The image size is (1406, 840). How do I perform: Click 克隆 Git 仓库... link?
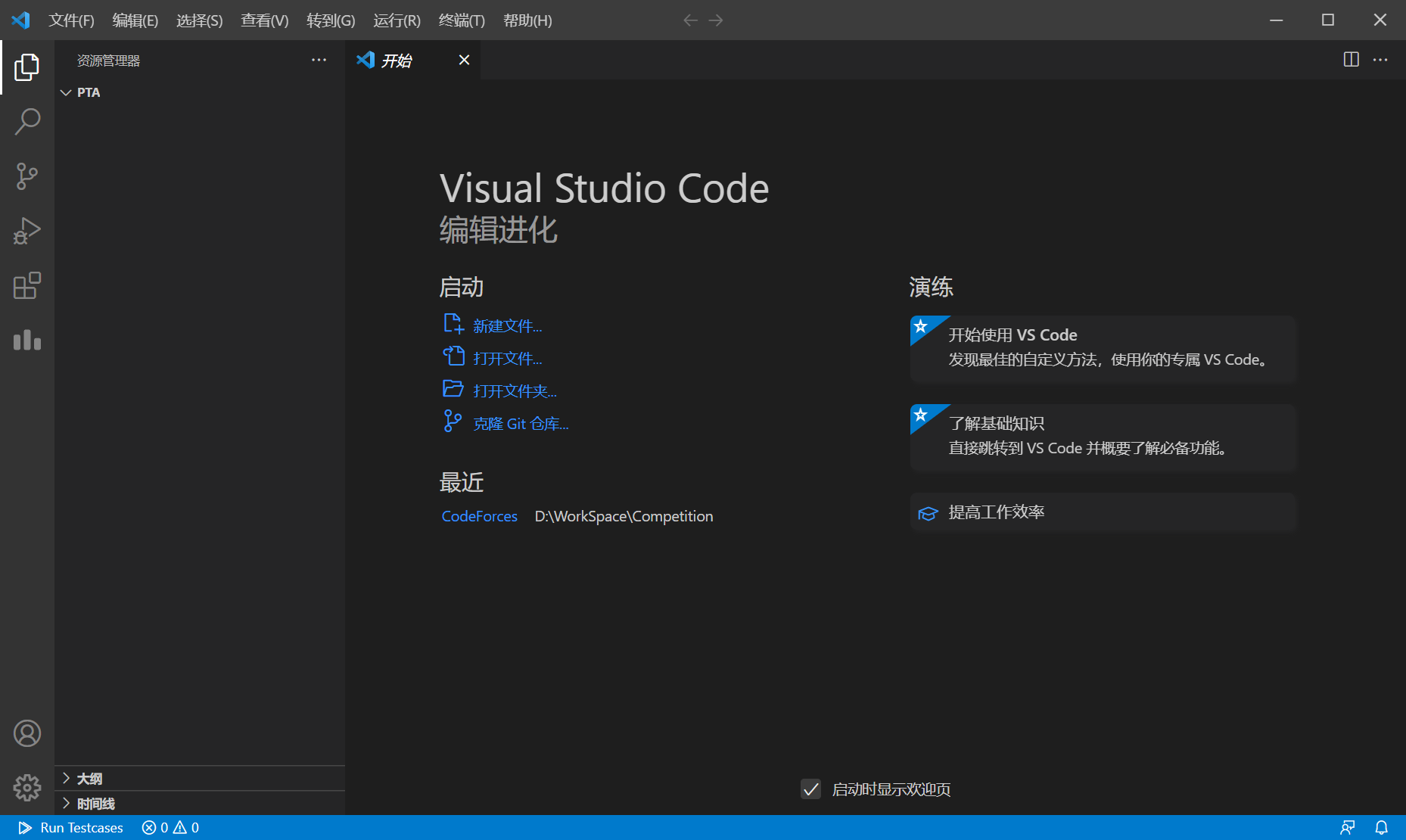[x=505, y=423]
